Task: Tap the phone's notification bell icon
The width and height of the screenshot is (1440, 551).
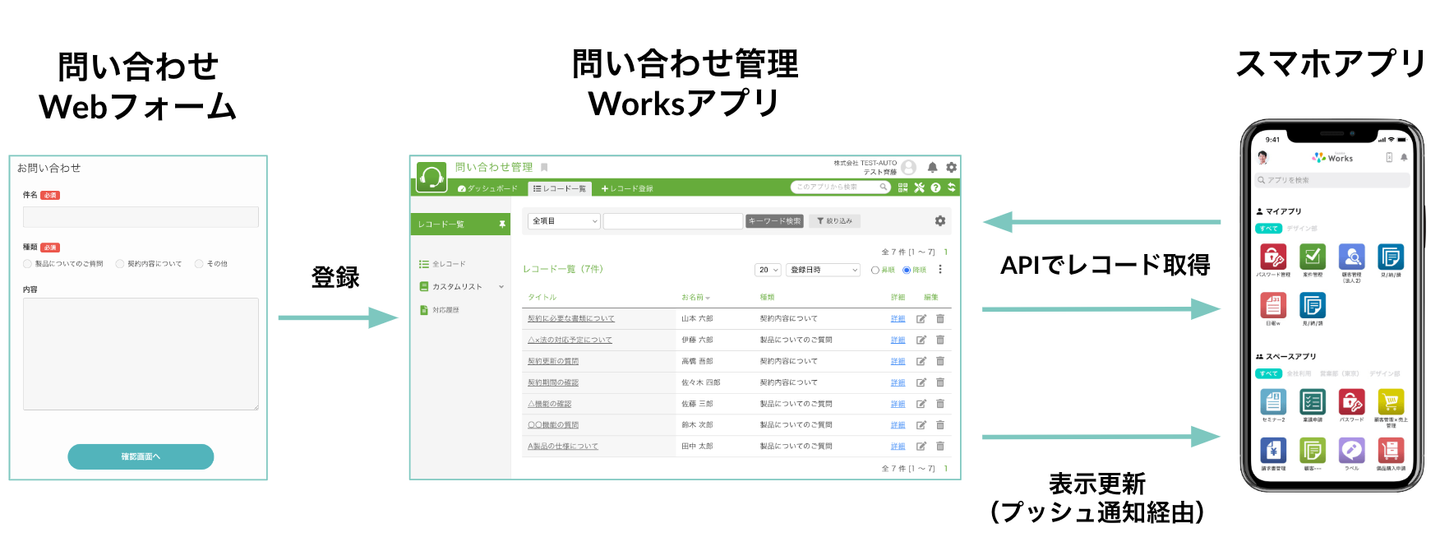Action: click(x=1404, y=158)
